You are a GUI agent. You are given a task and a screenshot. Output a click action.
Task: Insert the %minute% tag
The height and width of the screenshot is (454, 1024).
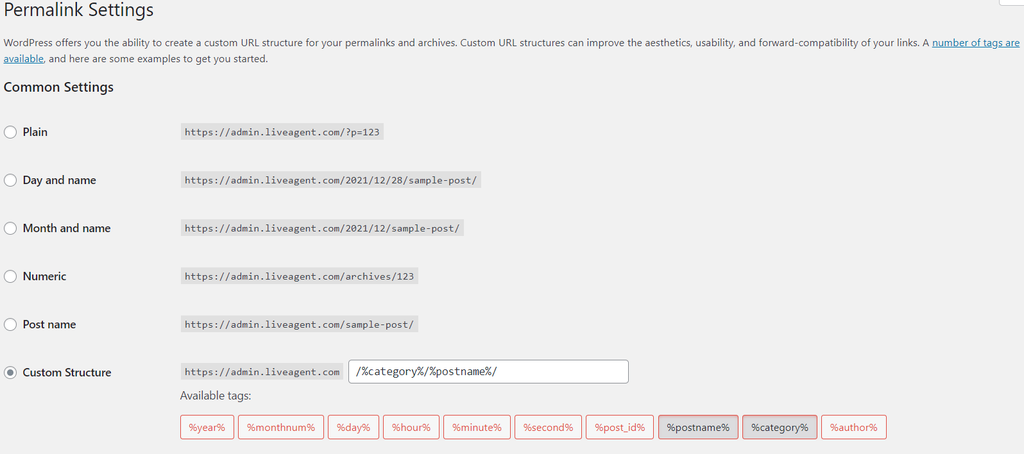coord(476,427)
